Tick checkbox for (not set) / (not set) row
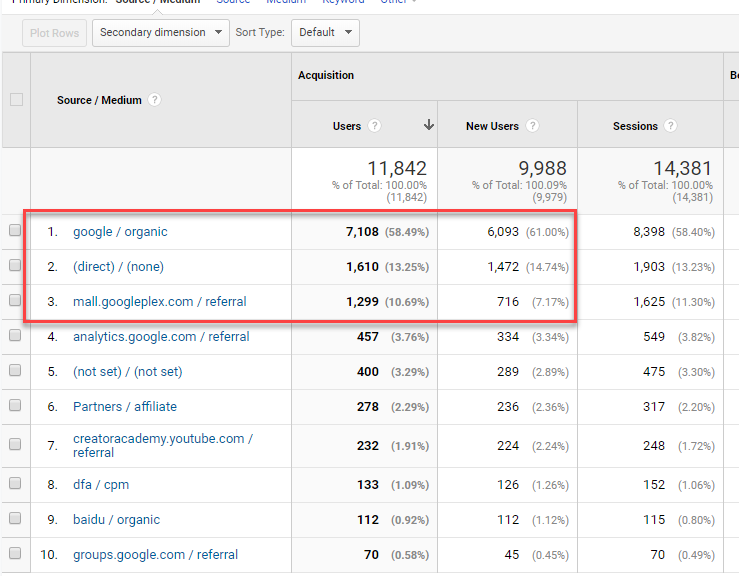 [15, 370]
